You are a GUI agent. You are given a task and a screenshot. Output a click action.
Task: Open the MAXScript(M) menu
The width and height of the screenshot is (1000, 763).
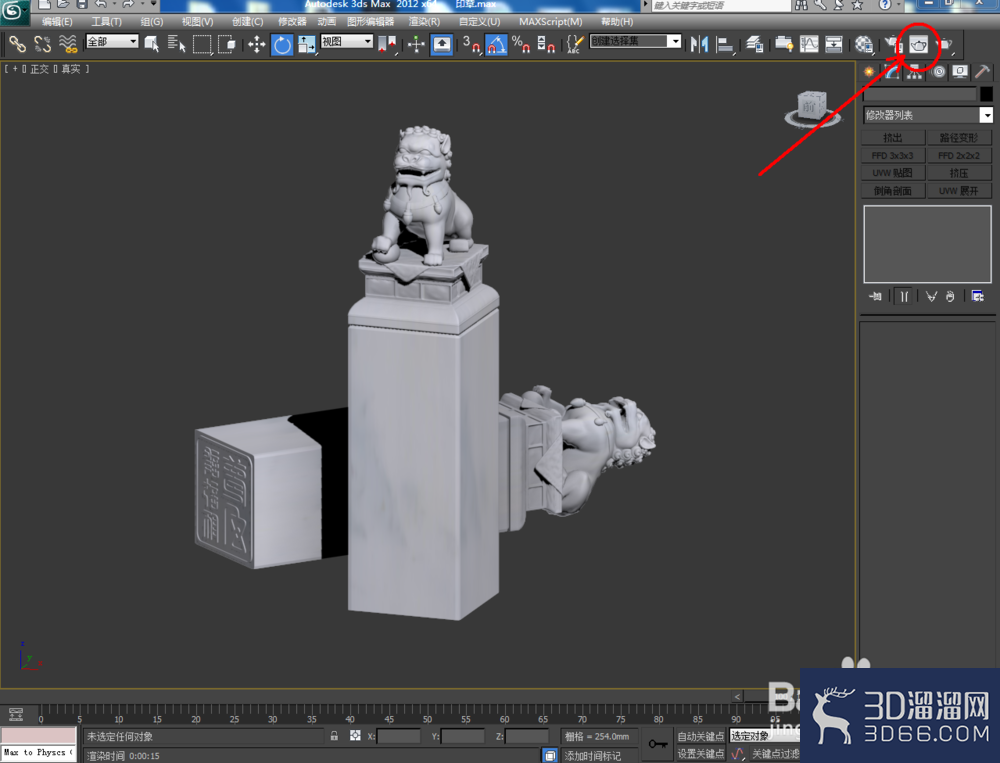pyautogui.click(x=550, y=21)
